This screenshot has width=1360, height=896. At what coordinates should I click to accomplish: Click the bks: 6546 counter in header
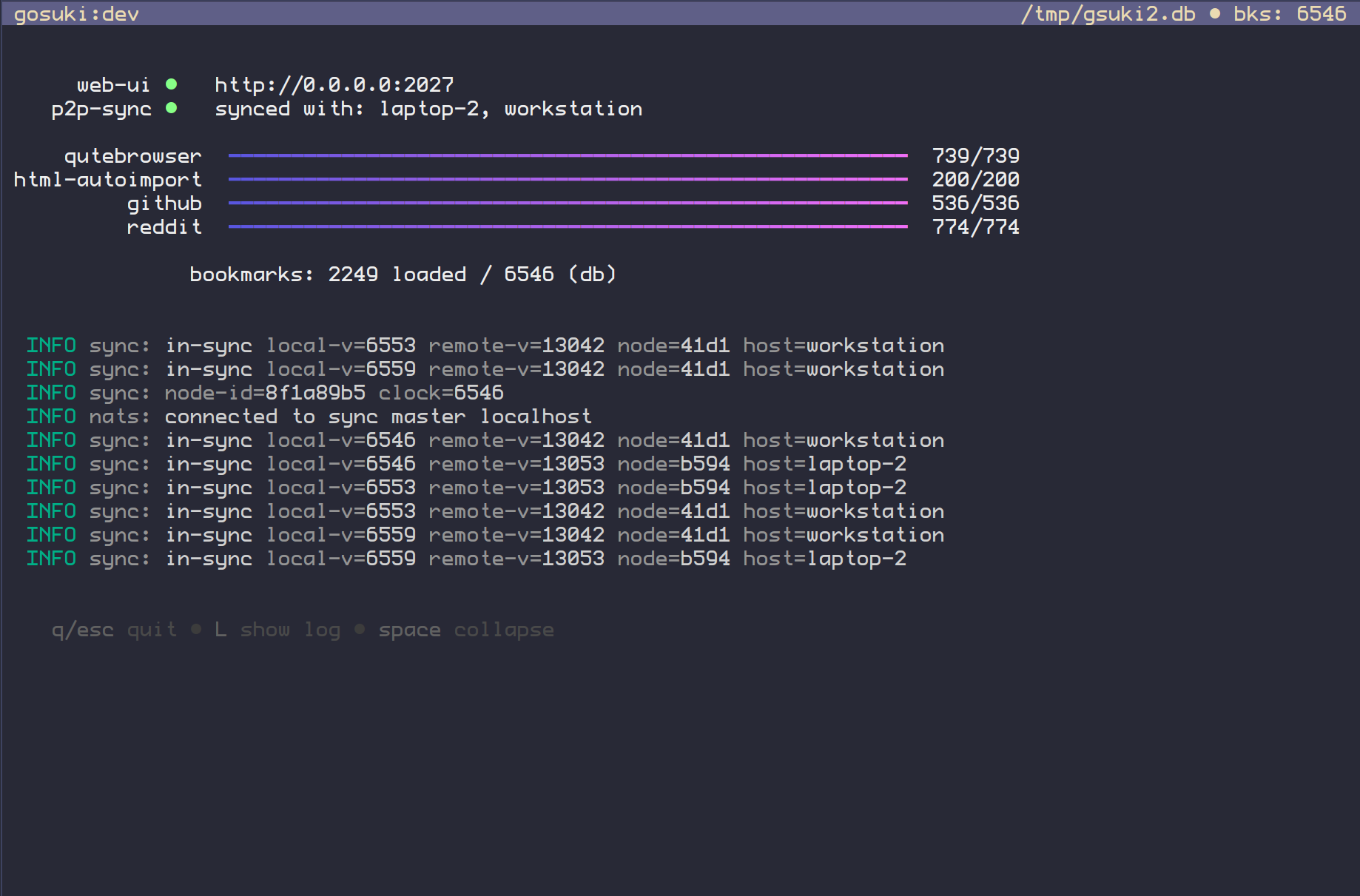pos(1290,14)
